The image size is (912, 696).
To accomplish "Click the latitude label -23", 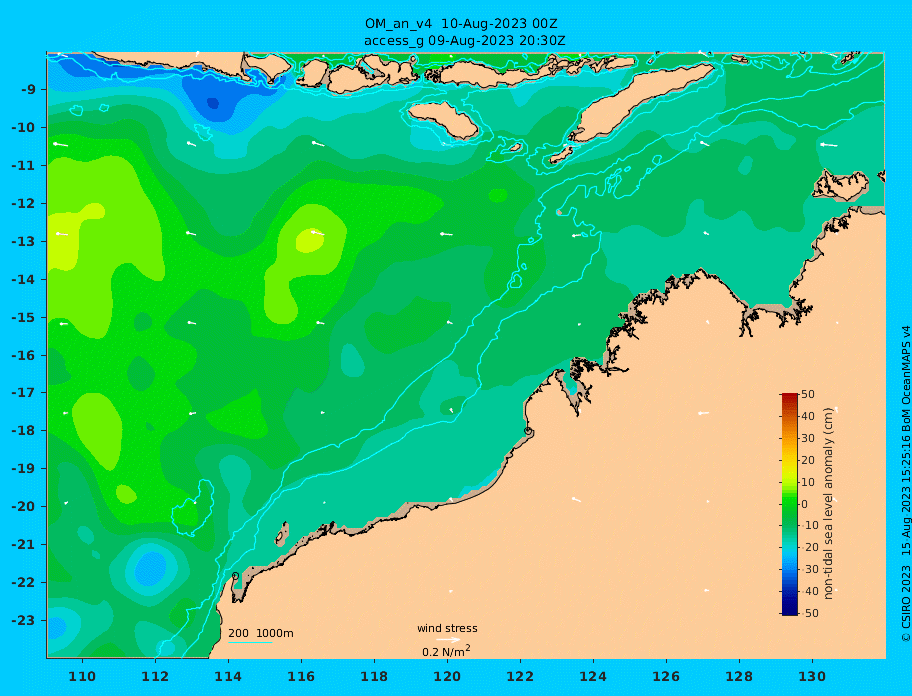I will coord(23,620).
